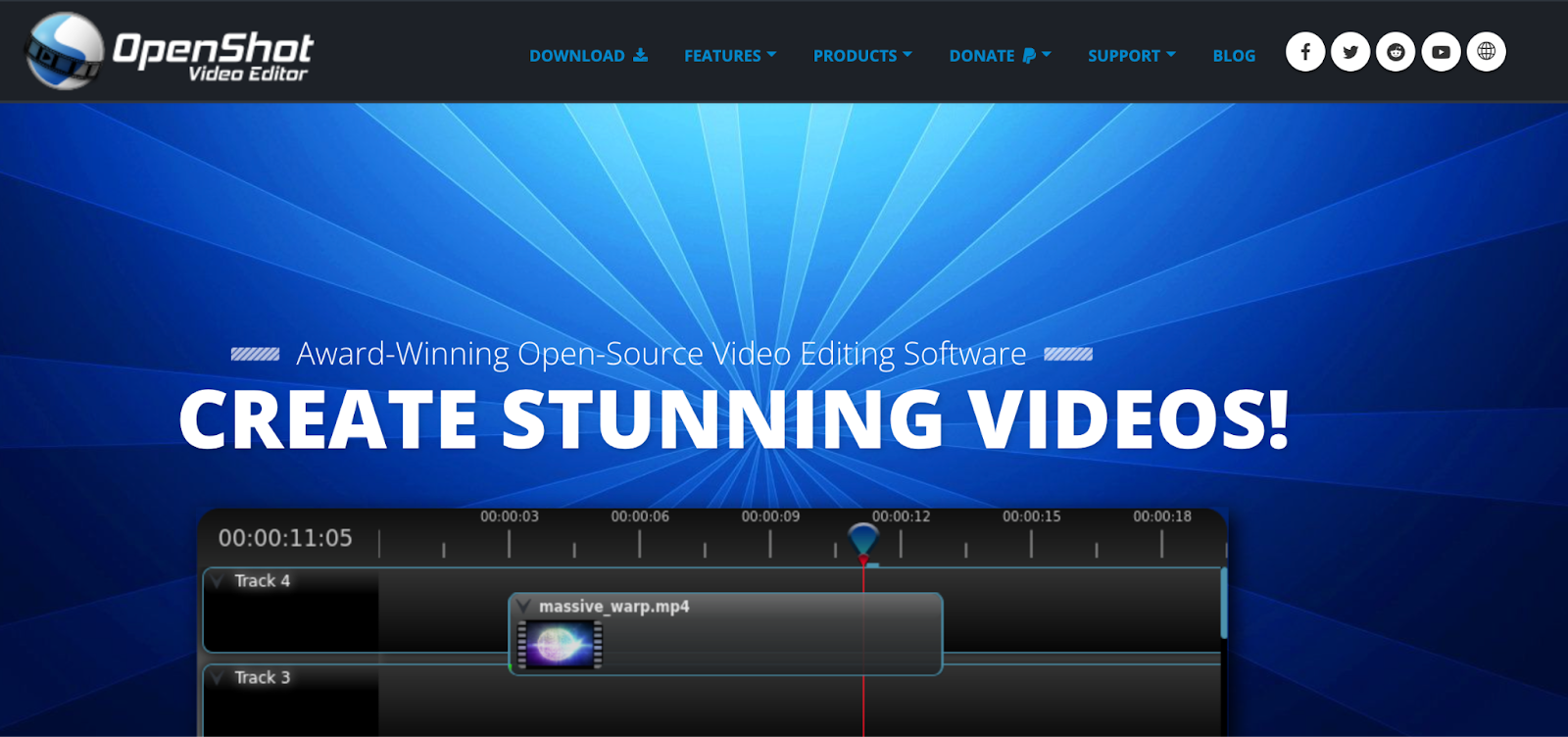Screen dimensions: 1568x737
Task: Open the massive_warp.mp4 clip menu arrow
Action: pos(524,606)
